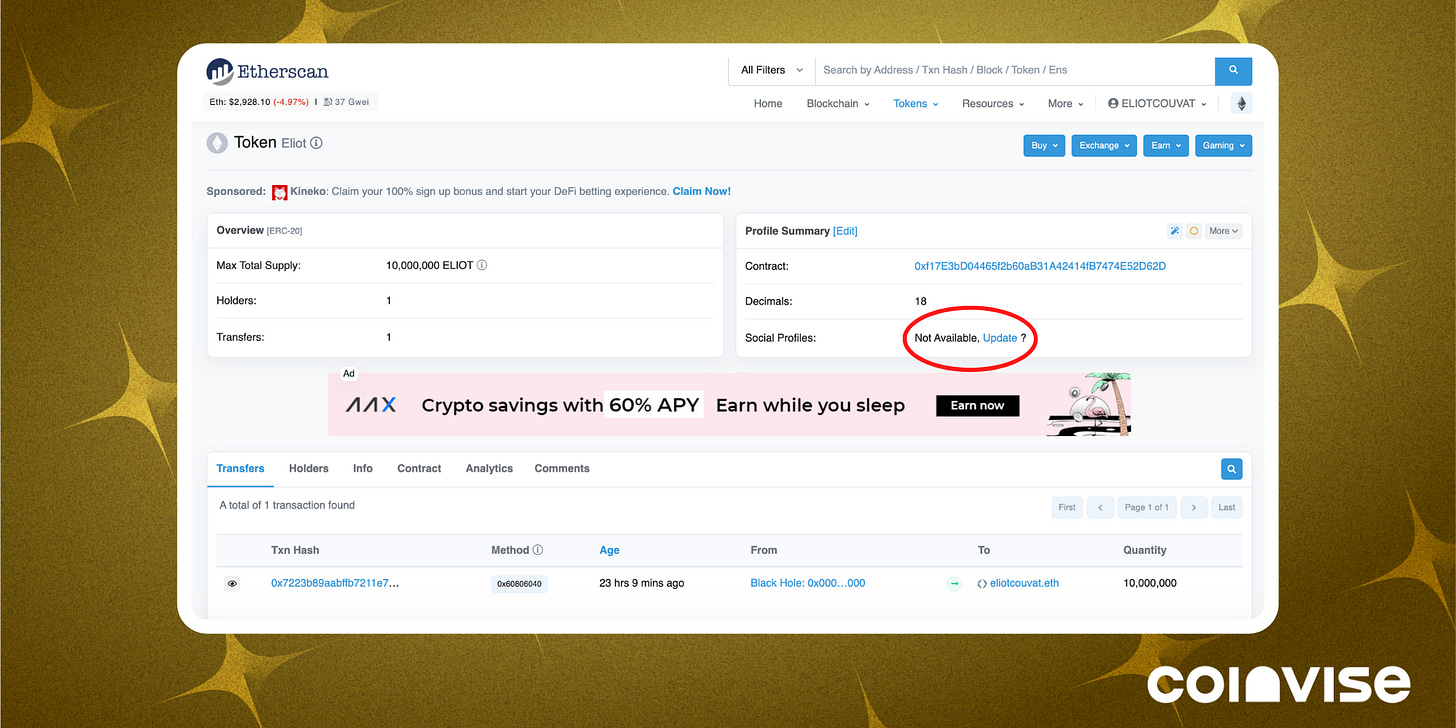Viewport: 1456px width, 728px height.
Task: Click the next page arrow
Action: tap(1194, 507)
